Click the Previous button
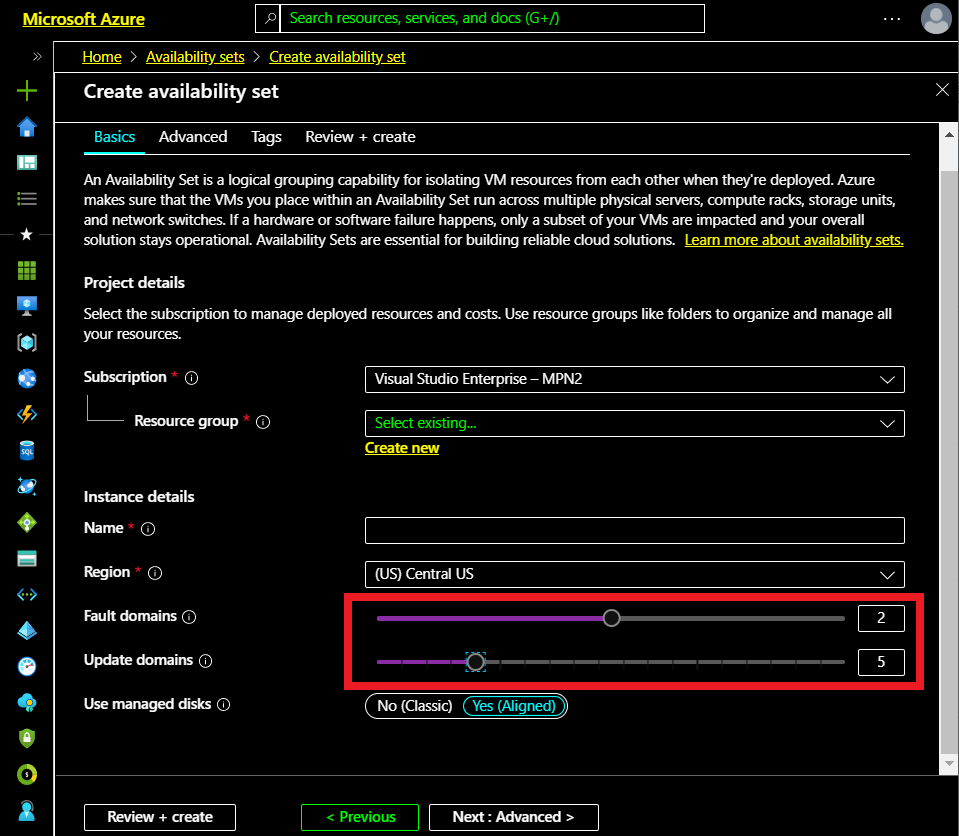 (x=360, y=817)
